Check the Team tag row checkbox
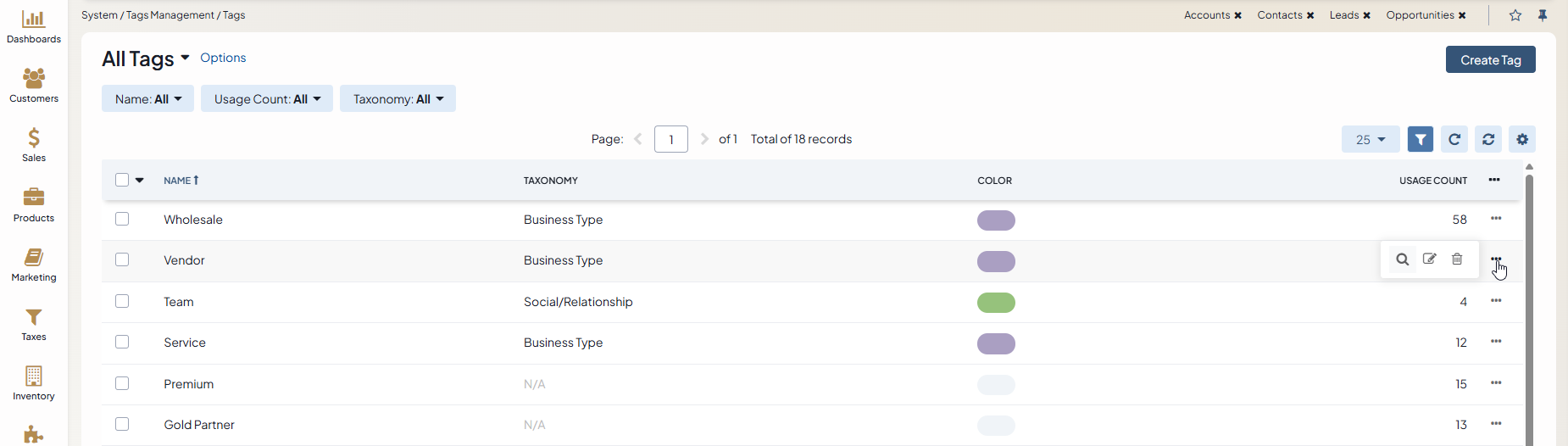This screenshot has height=446, width=1568. tap(122, 301)
